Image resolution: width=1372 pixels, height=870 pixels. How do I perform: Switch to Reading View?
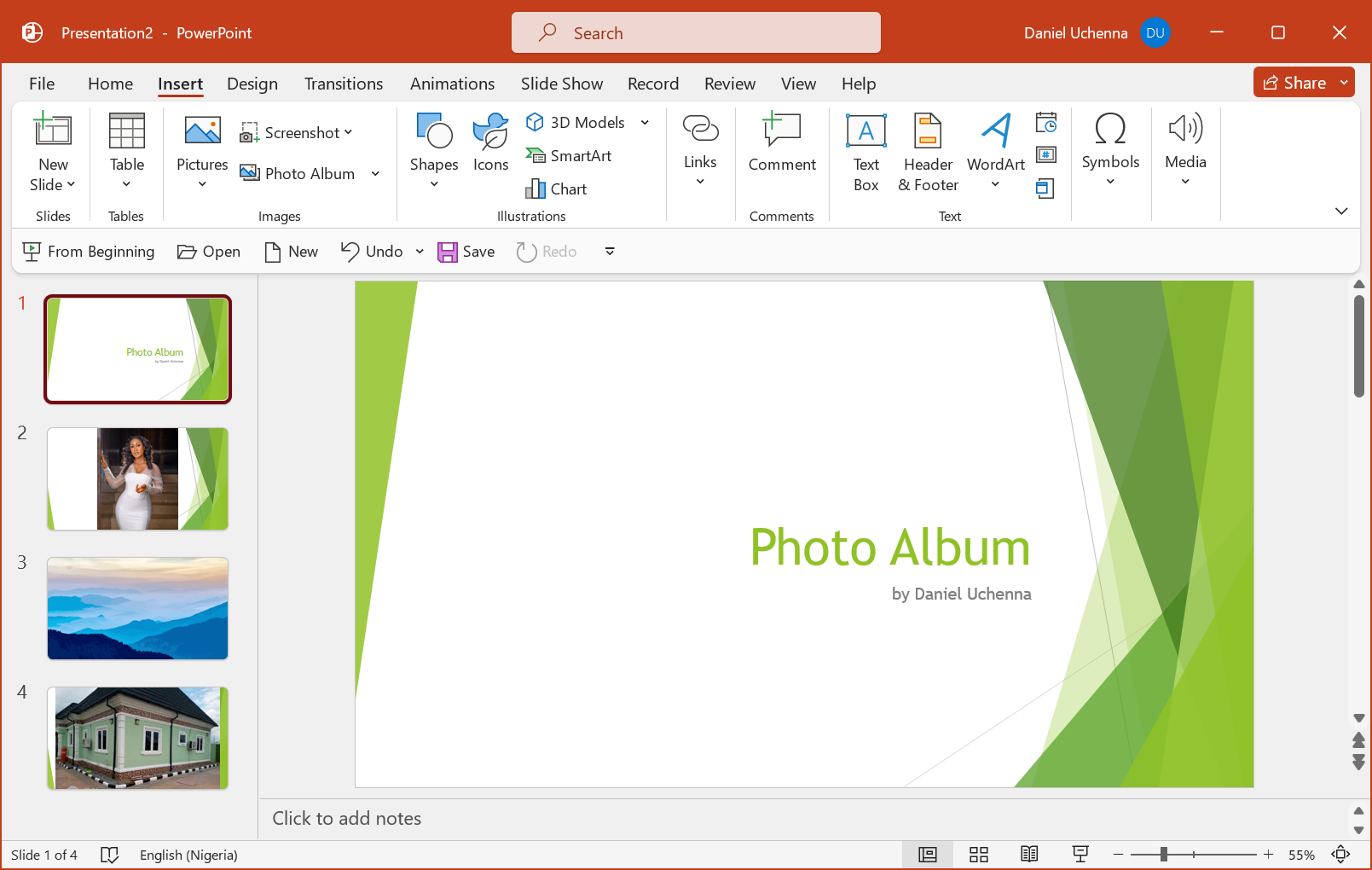1029,855
